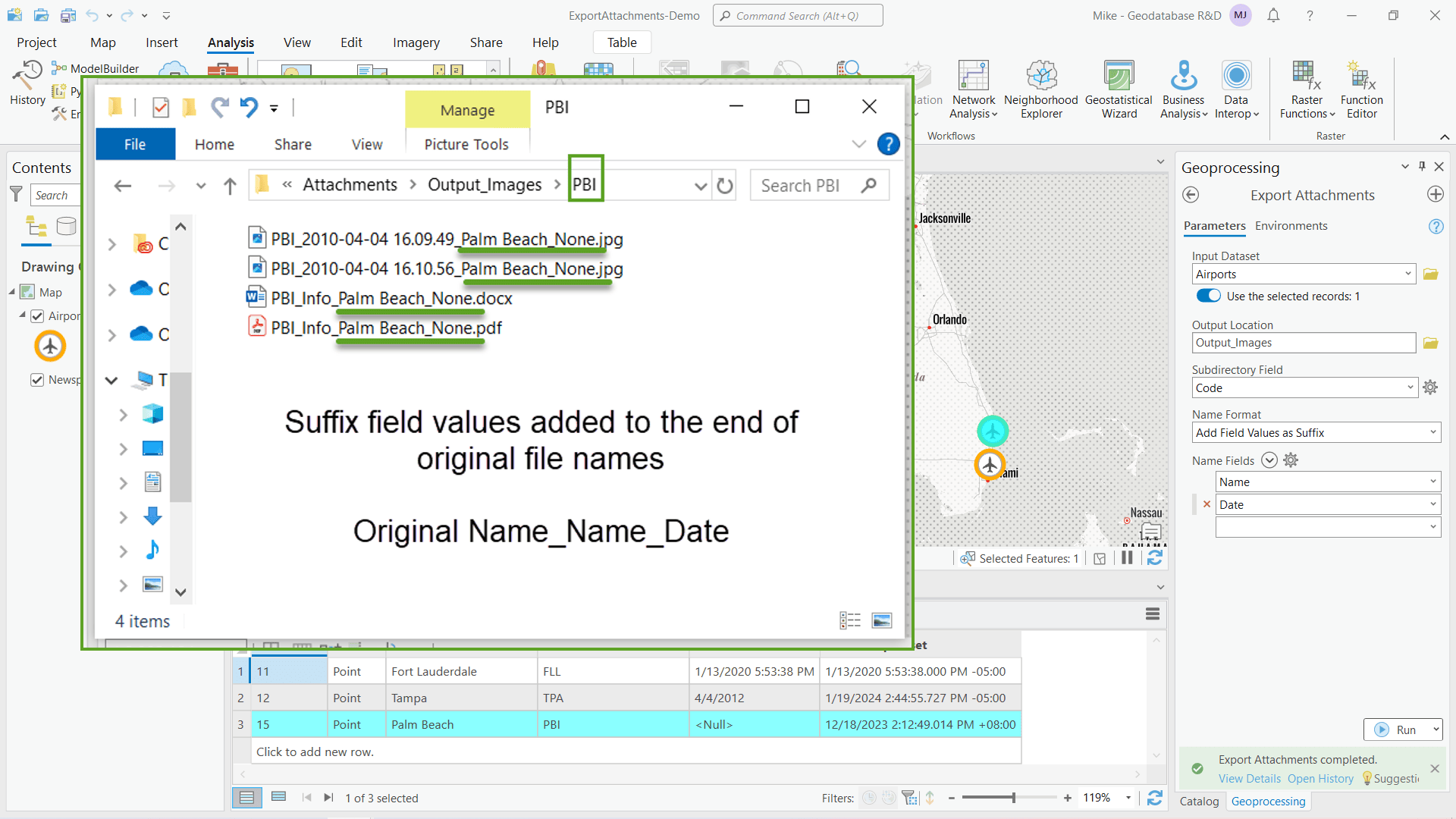This screenshot has width=1456, height=819.
Task: Open Raster Functions
Action: point(1306,89)
